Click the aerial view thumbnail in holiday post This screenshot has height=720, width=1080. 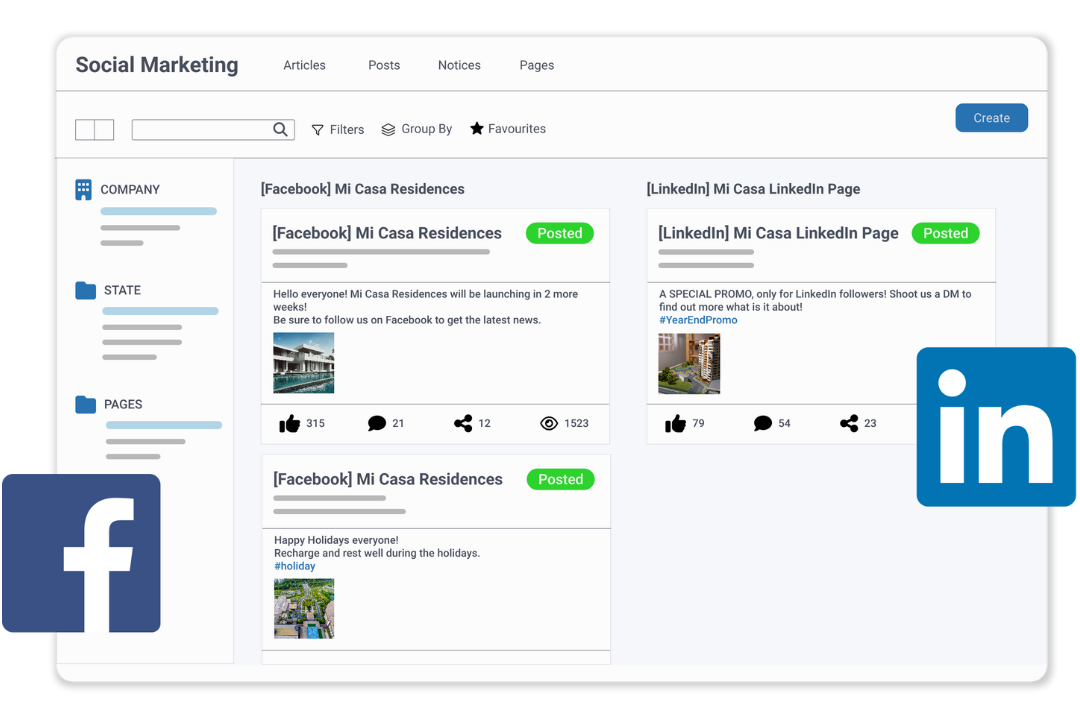click(x=304, y=608)
